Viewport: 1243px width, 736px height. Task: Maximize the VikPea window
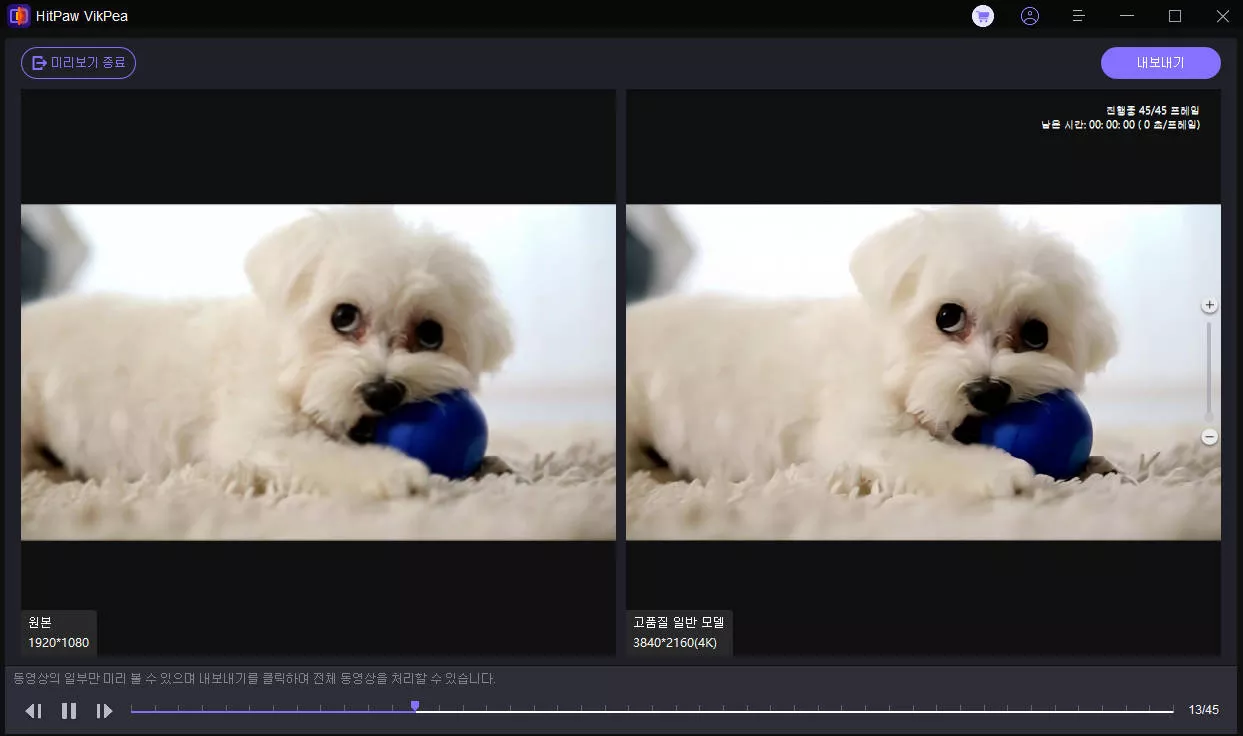coord(1175,16)
